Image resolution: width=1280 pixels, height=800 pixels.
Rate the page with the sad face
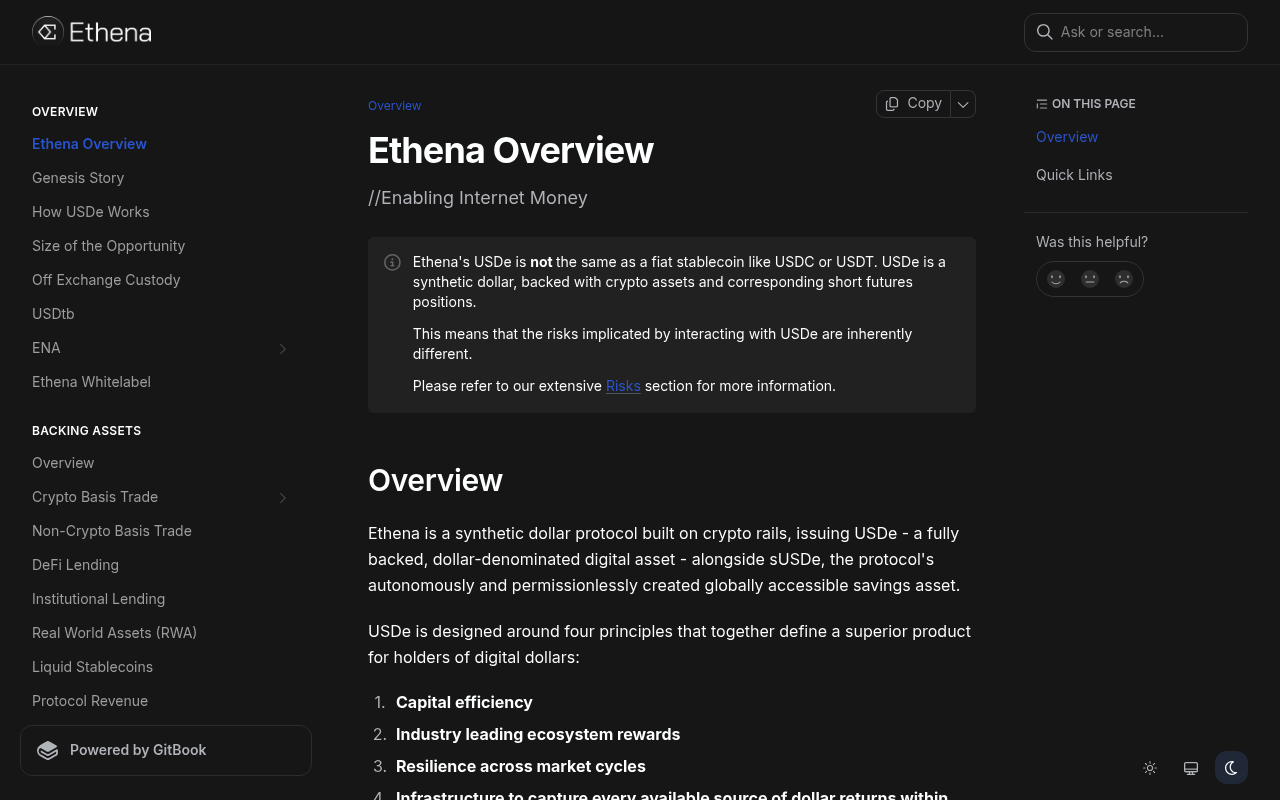[1124, 279]
